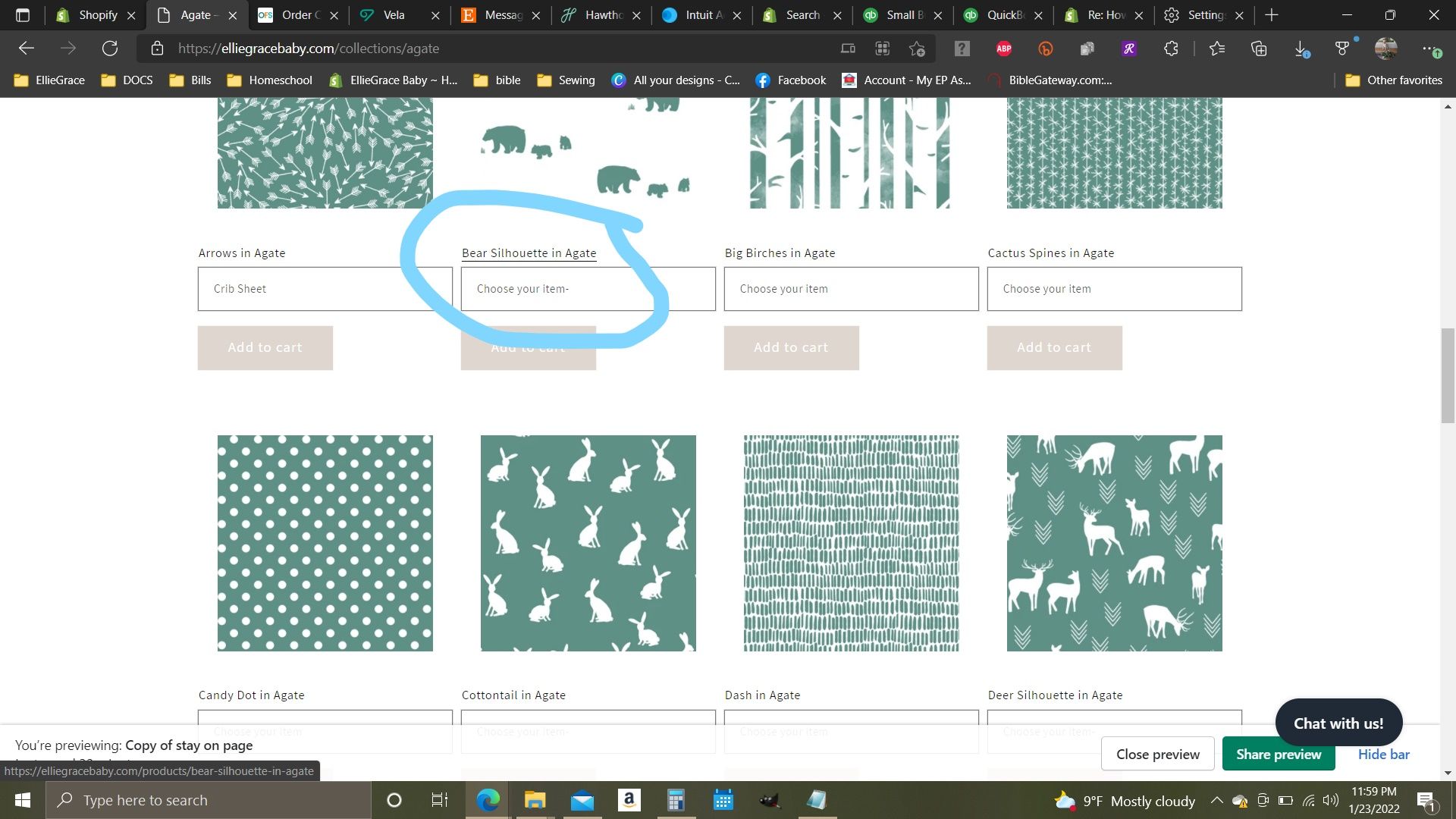The image size is (1456, 819).
Task: Click the browser refresh icon
Action: [110, 49]
